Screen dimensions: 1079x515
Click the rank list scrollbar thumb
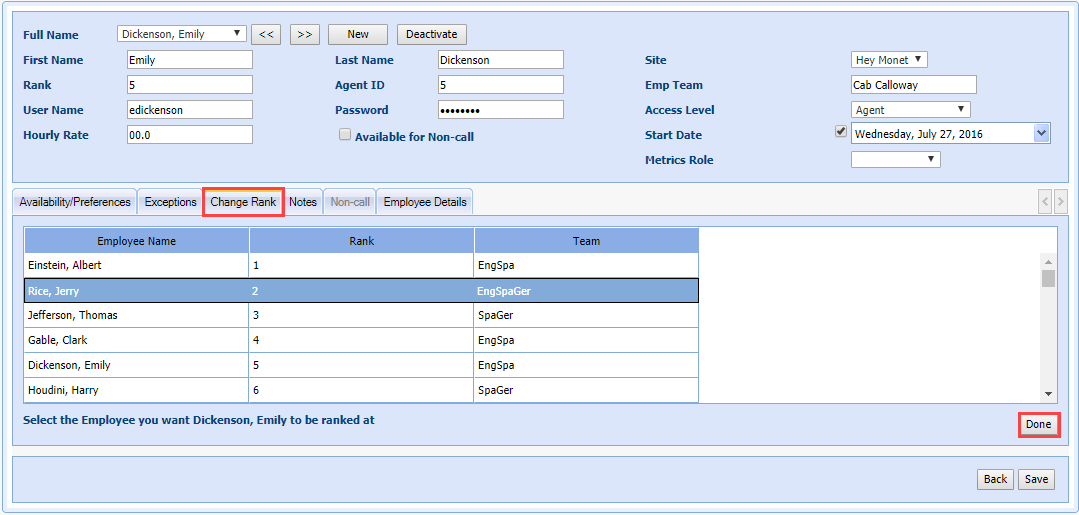click(x=1048, y=278)
